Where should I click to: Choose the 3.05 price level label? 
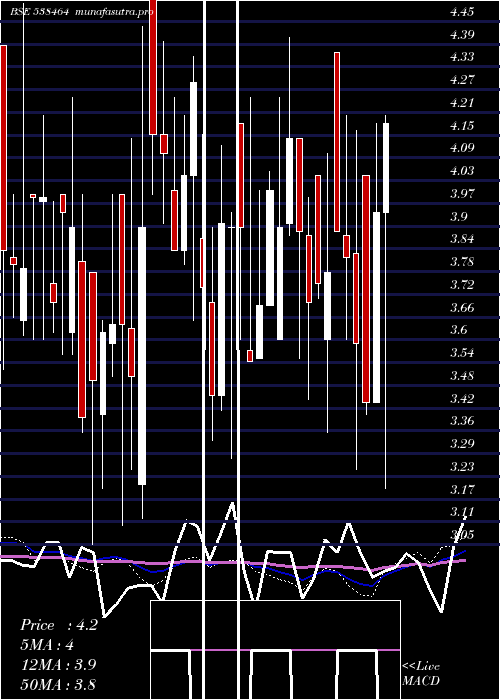click(x=462, y=535)
